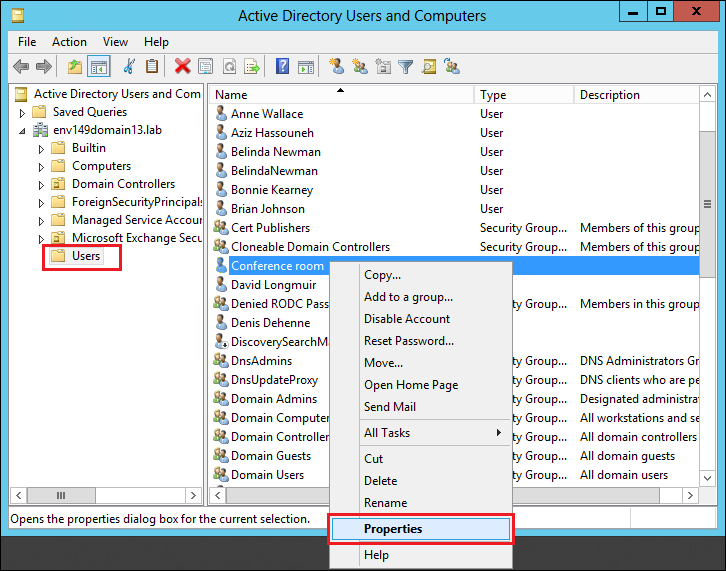
Task: Select Move... in the context menu
Action: click(421, 363)
